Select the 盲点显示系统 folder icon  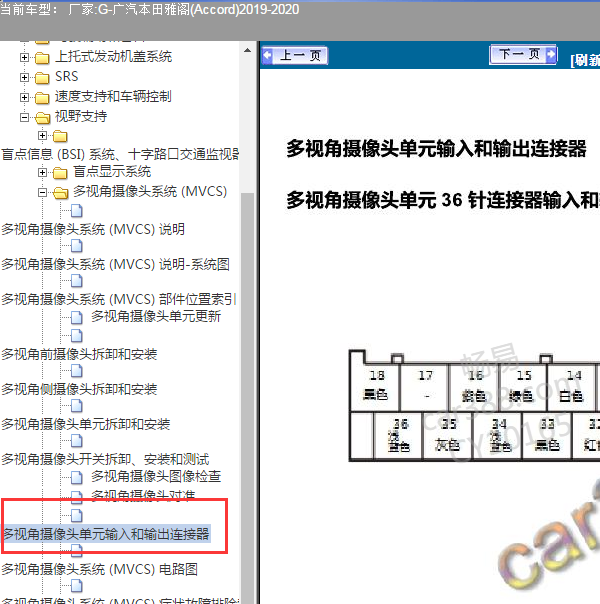(60, 173)
